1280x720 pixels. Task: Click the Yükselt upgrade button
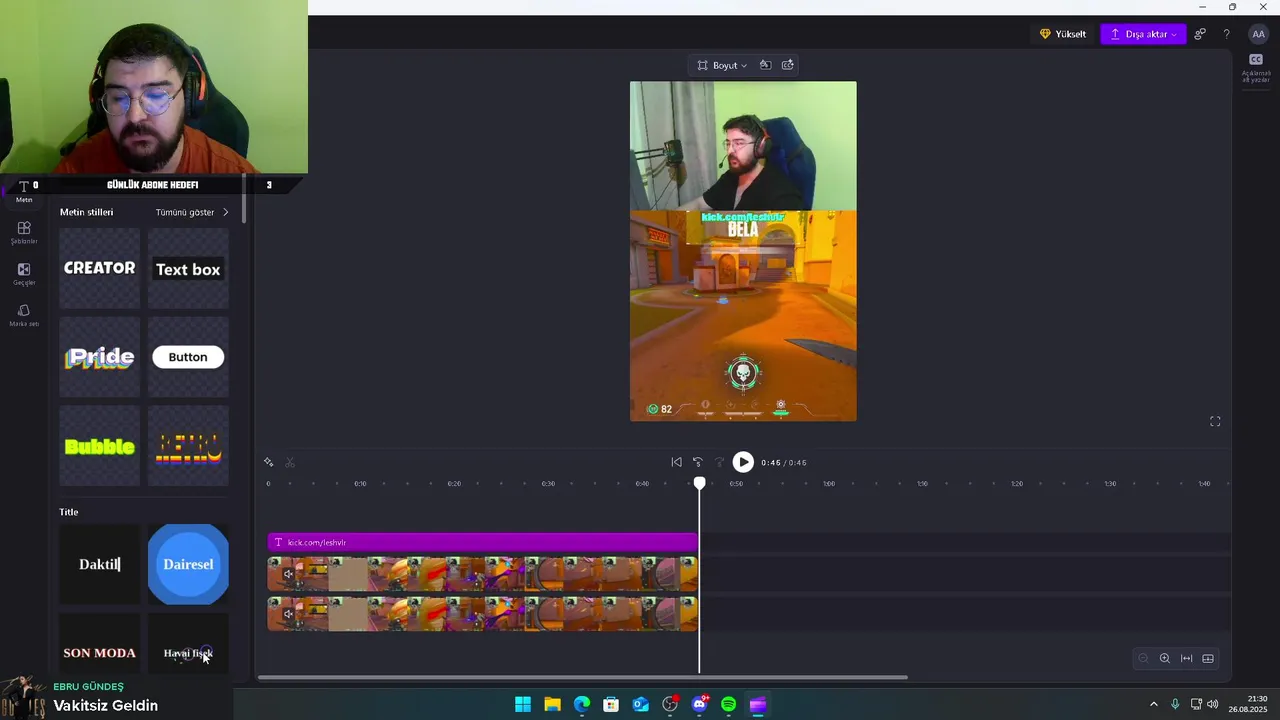coord(1062,34)
